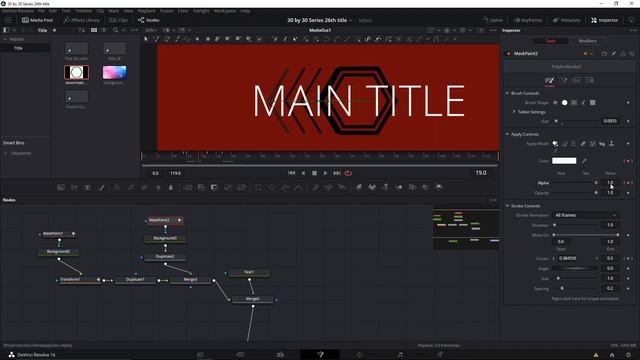The height and width of the screenshot is (360, 640).
Task: Open the Media Pool panel
Action: (37, 20)
